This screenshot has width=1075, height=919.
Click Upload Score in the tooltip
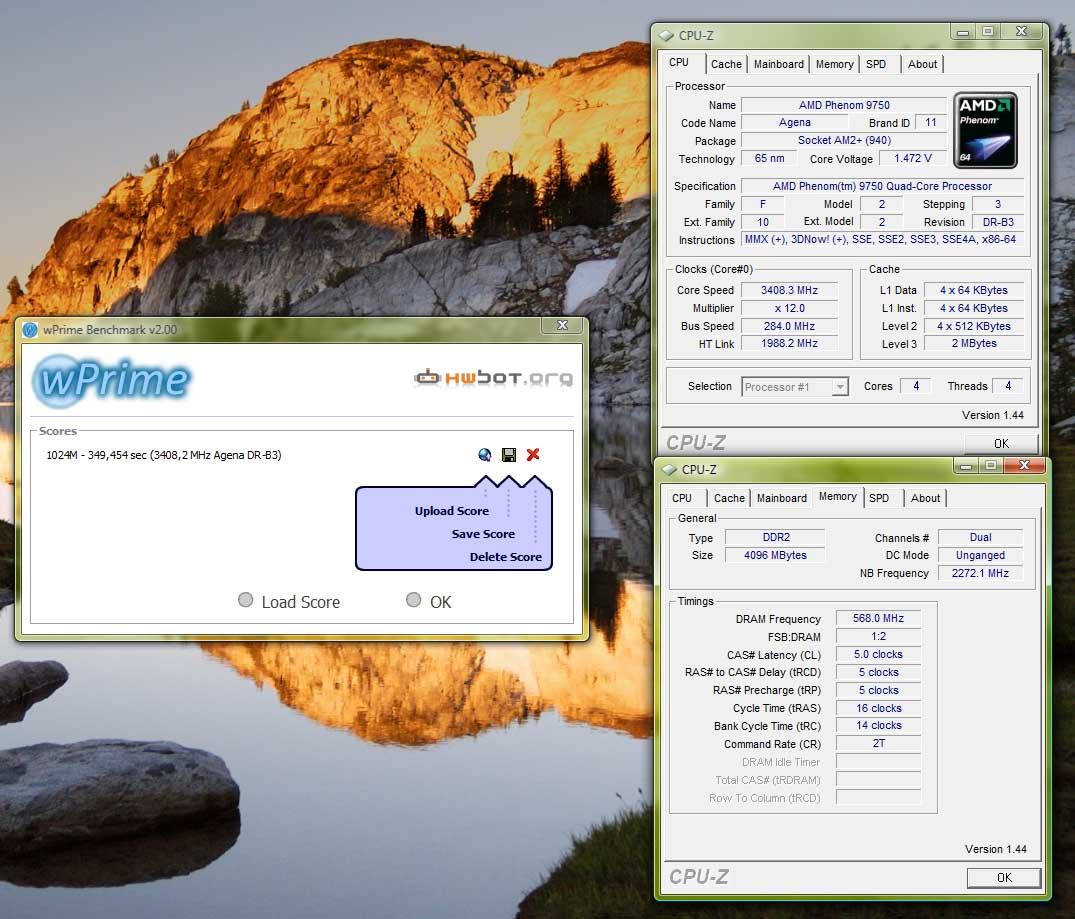452,511
